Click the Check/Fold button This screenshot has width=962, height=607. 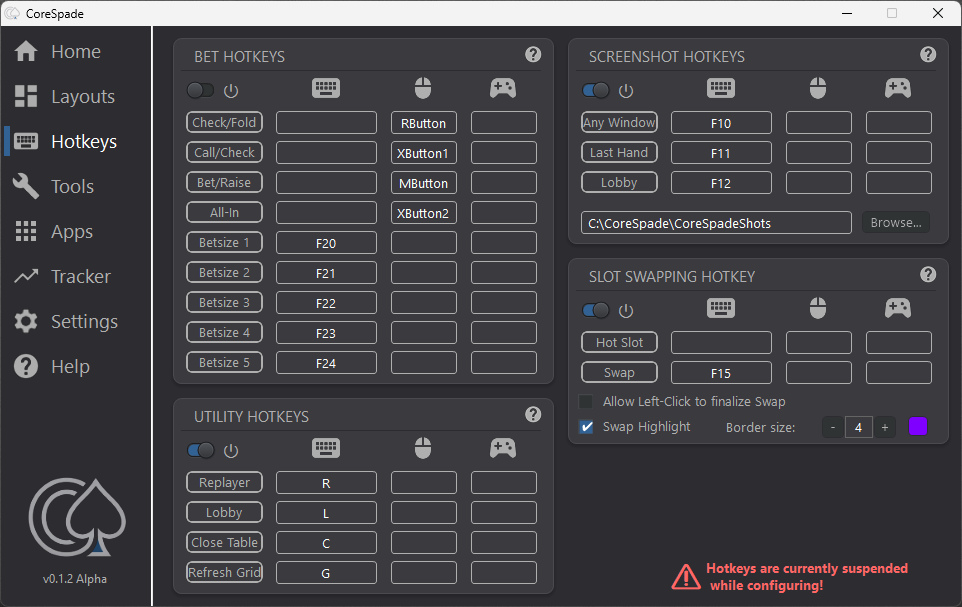225,122
